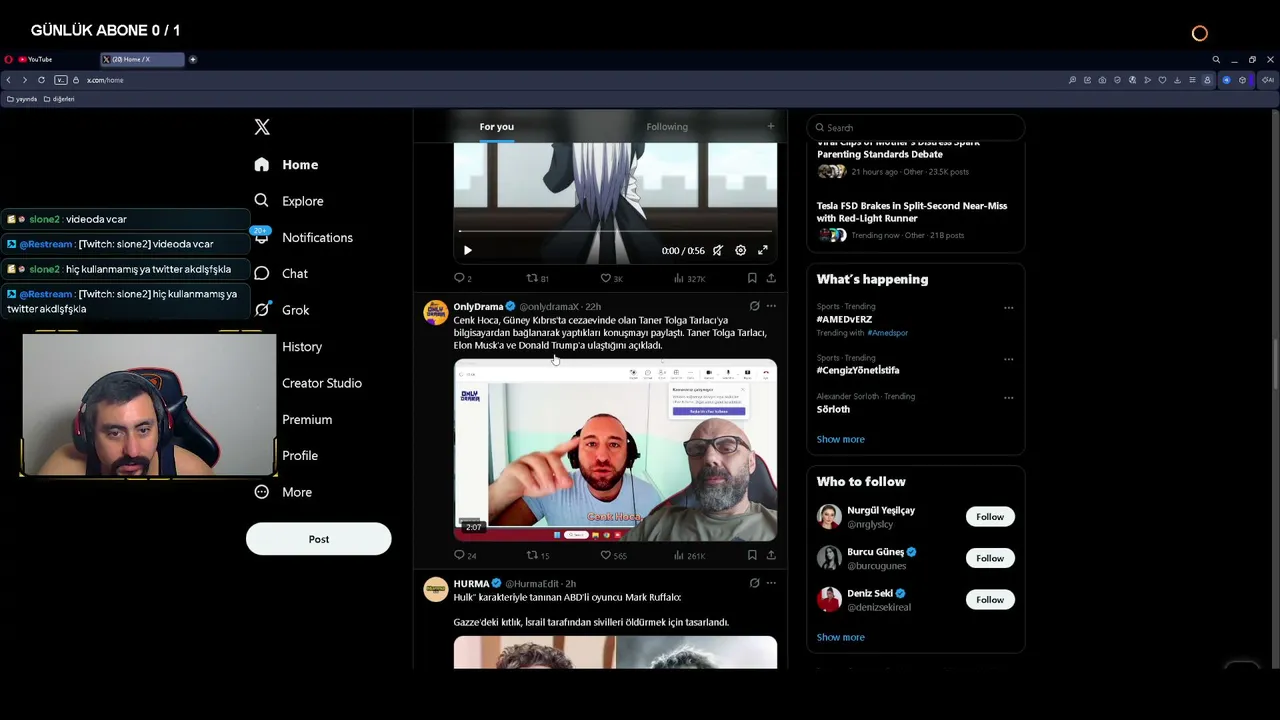Open the diğerleri bookmarks folder

click(x=59, y=99)
